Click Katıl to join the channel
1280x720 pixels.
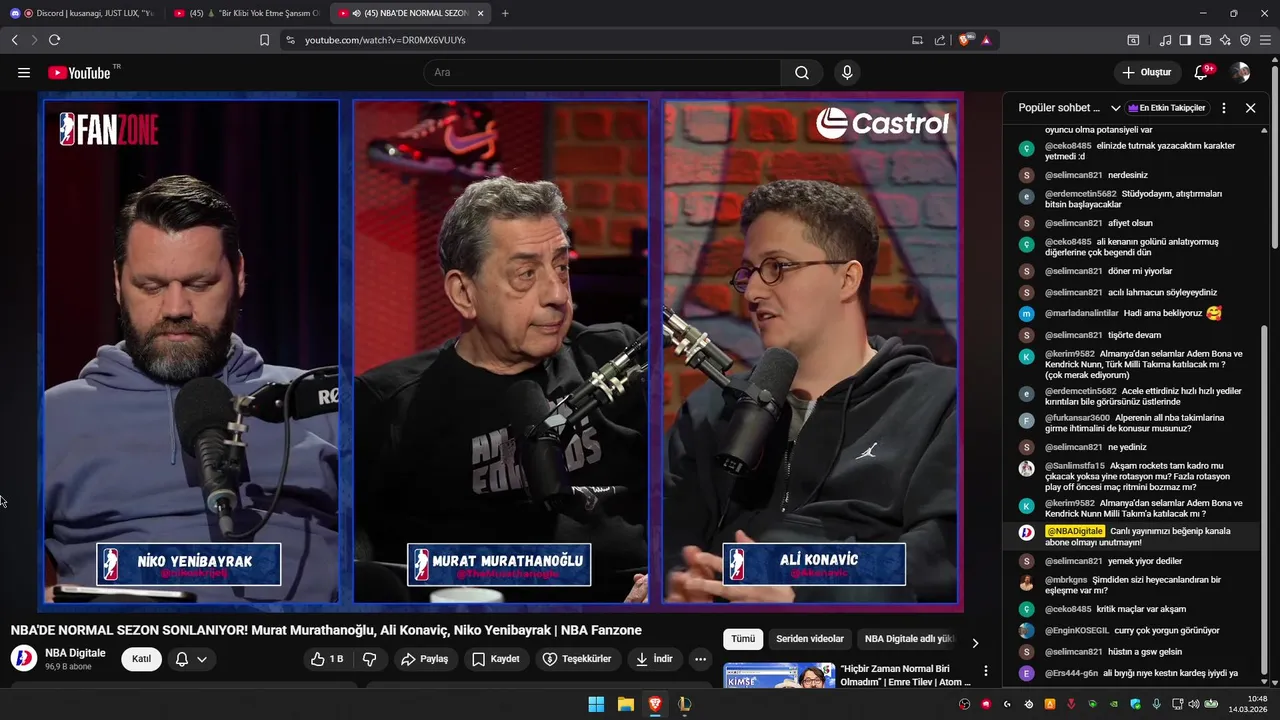click(141, 659)
